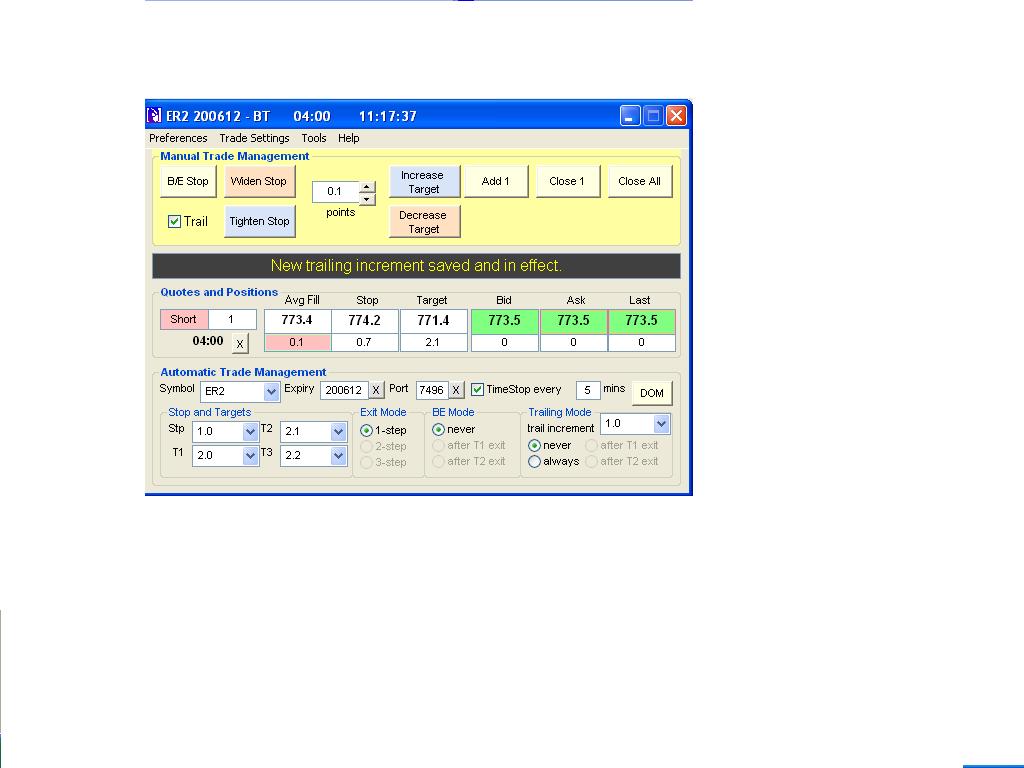The height and width of the screenshot is (768, 1024).
Task: Uncheck the Trail checkbox
Action: (174, 221)
